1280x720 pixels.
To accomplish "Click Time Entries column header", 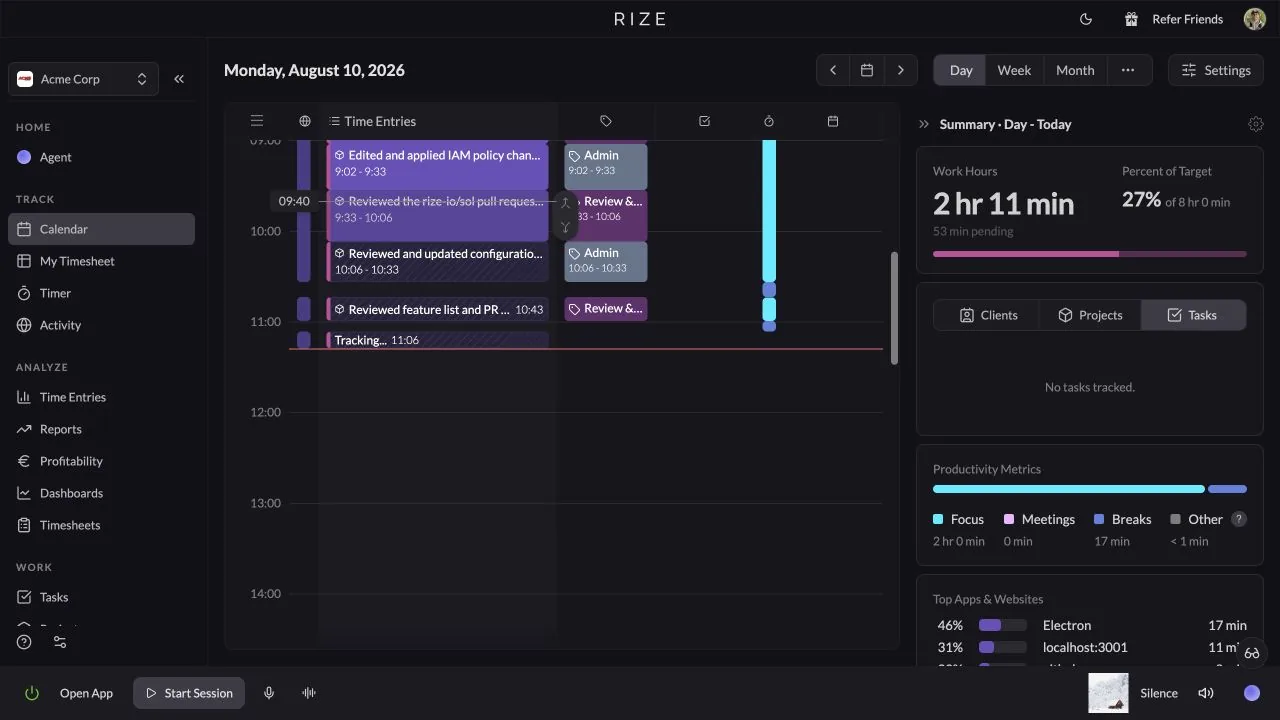I will coord(372,121).
